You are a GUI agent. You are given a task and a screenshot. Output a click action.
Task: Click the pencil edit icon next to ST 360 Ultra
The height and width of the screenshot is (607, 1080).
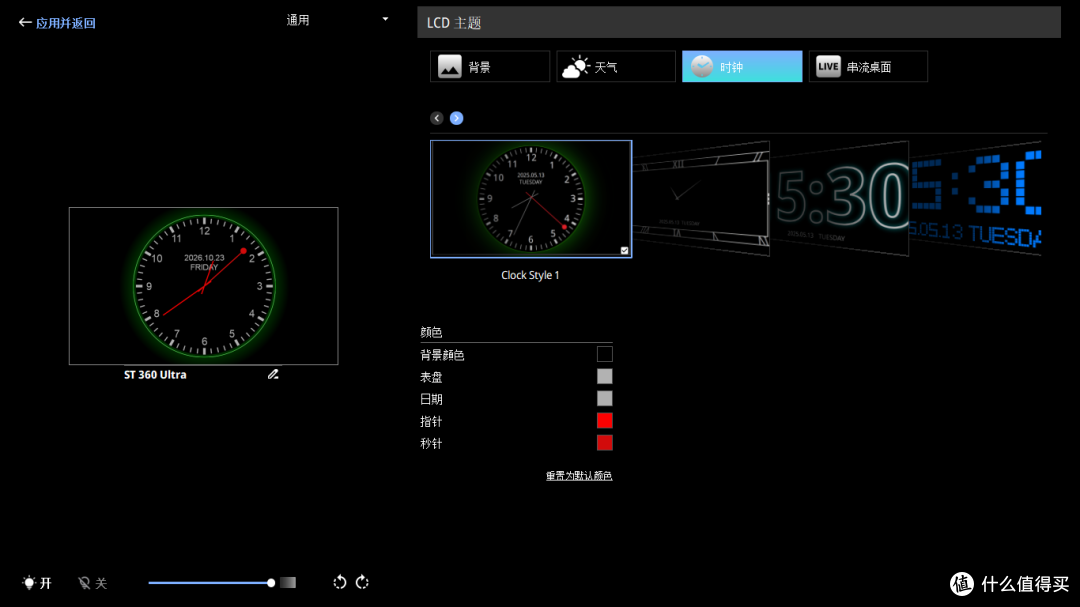coord(273,374)
